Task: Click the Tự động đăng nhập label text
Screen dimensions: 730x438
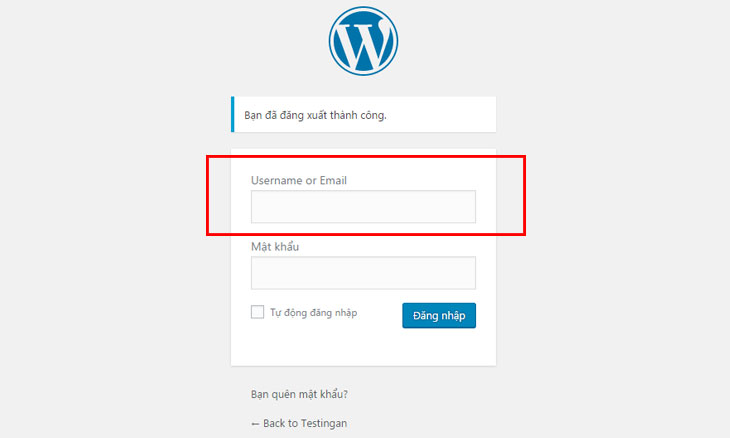Action: click(314, 313)
